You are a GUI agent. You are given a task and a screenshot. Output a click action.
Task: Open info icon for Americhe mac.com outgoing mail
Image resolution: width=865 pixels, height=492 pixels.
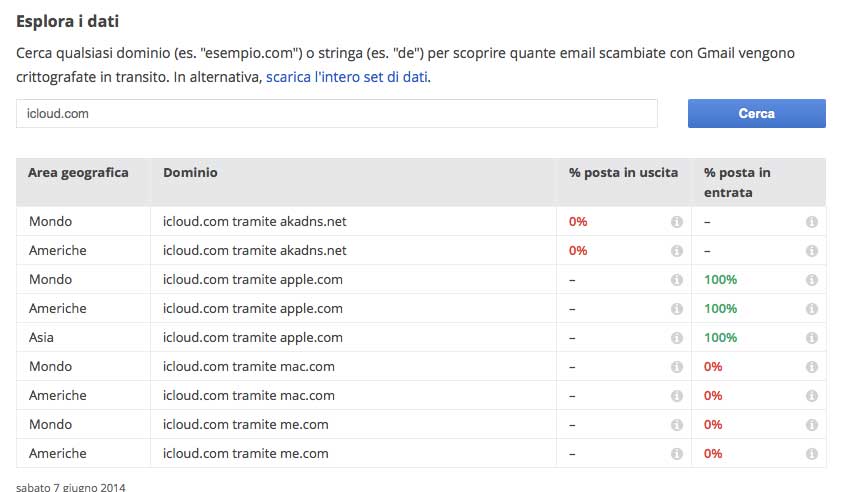tap(677, 396)
